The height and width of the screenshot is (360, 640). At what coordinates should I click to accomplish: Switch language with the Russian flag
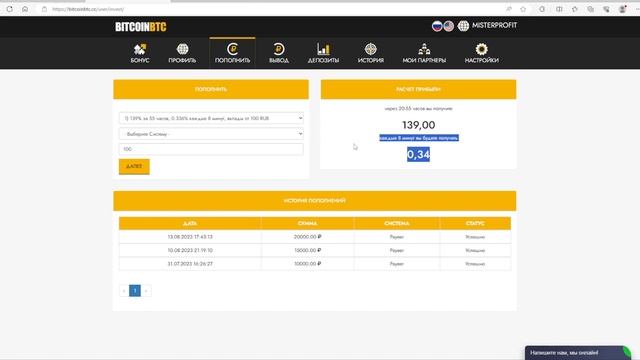pyautogui.click(x=437, y=26)
